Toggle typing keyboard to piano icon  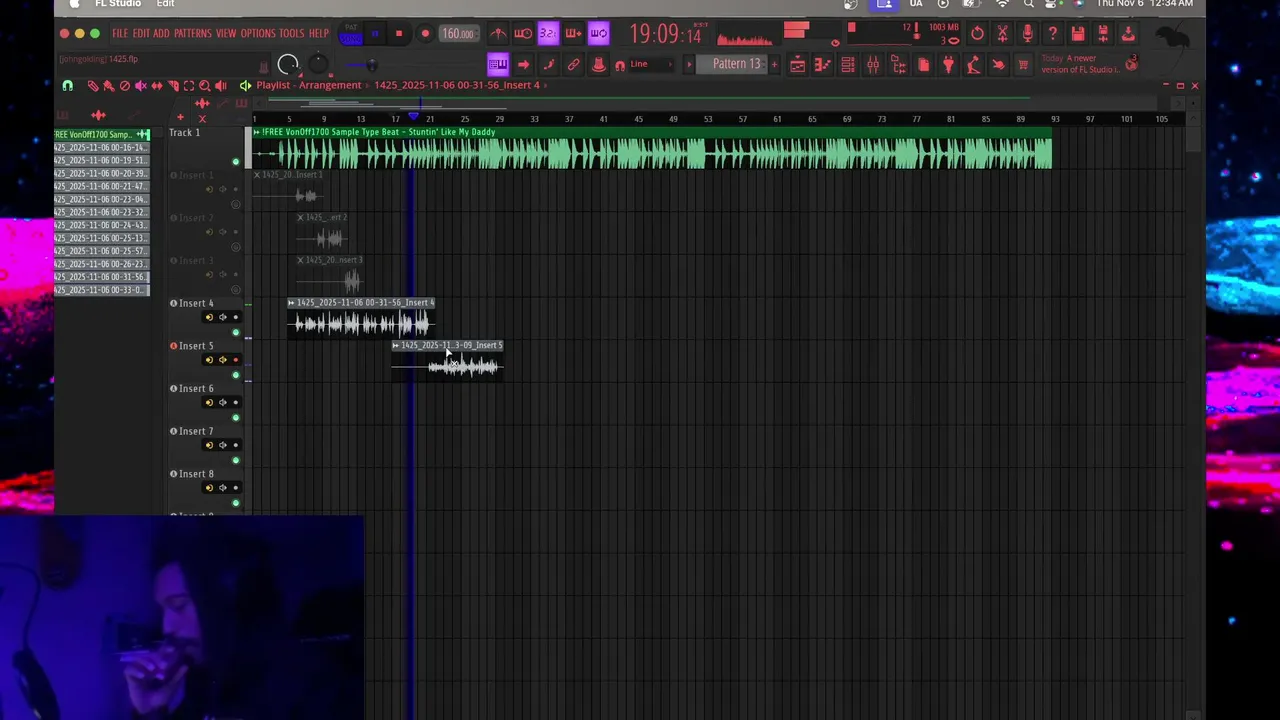498,65
